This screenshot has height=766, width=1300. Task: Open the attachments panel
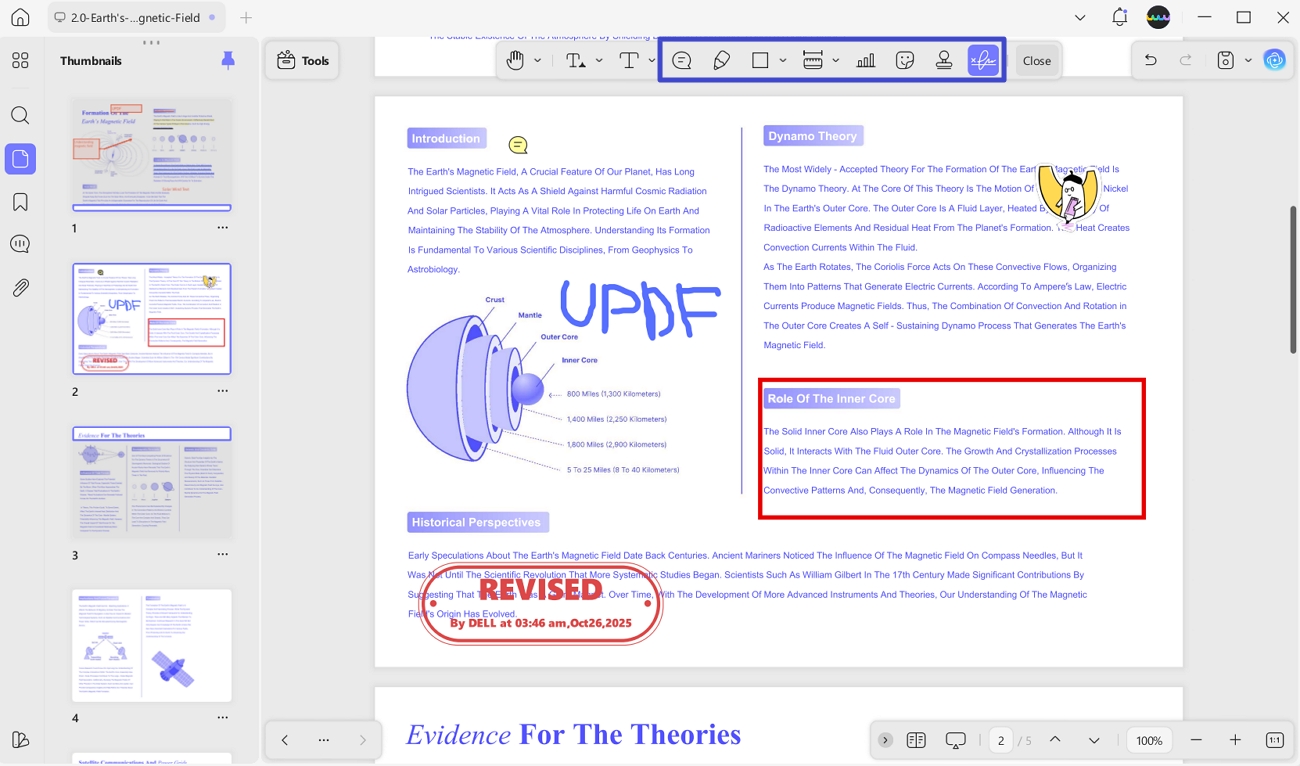(20, 288)
